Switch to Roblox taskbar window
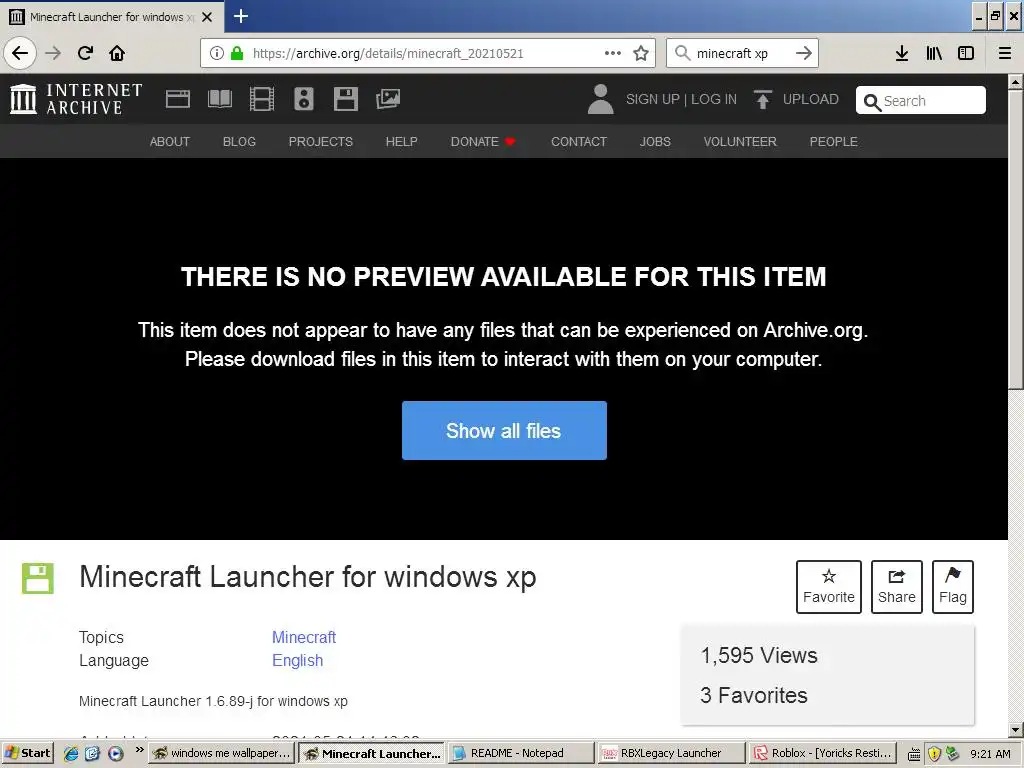This screenshot has height=768, width=1024. point(822,753)
